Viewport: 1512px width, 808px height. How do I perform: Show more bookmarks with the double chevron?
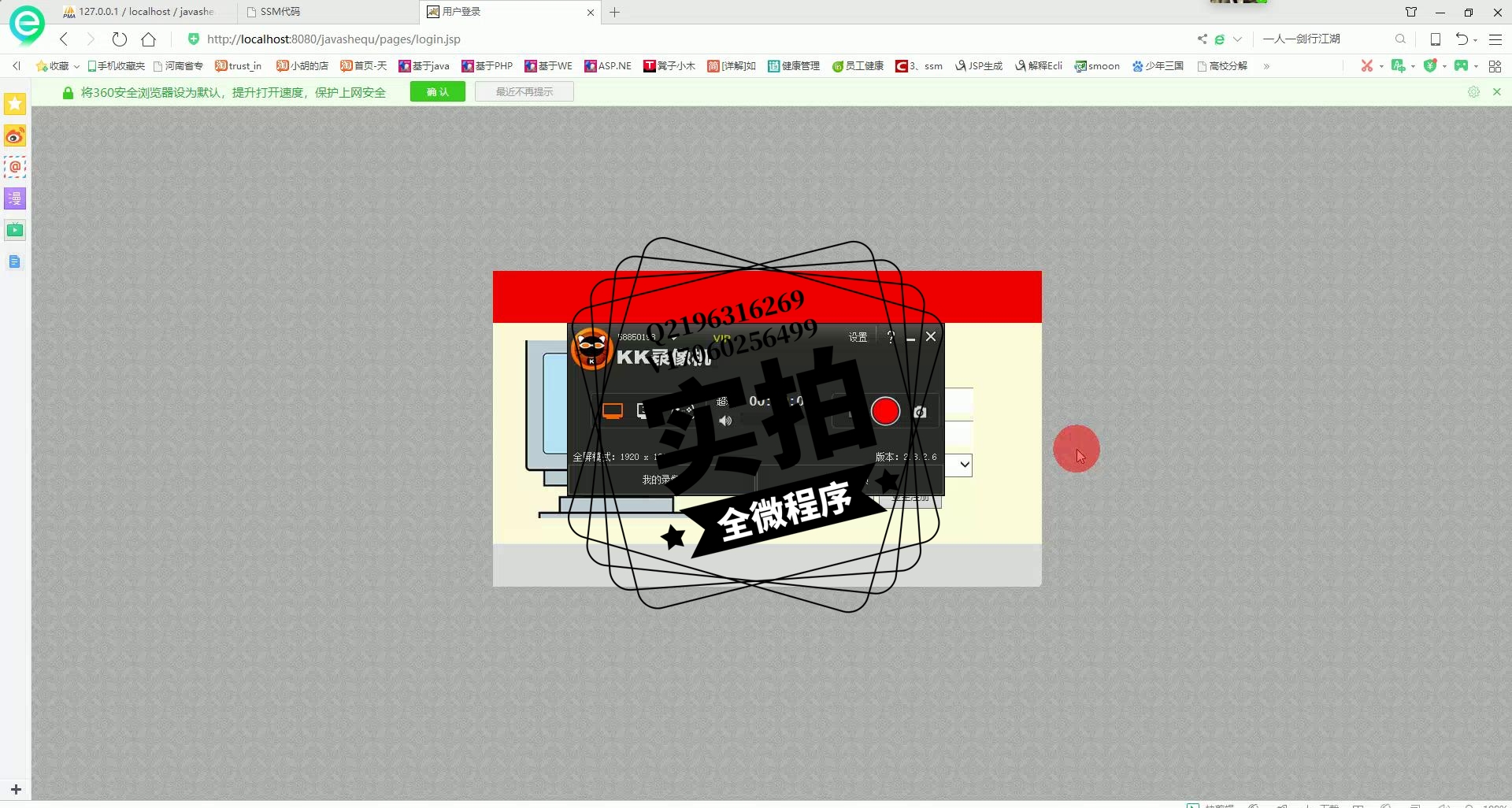pyautogui.click(x=1266, y=66)
